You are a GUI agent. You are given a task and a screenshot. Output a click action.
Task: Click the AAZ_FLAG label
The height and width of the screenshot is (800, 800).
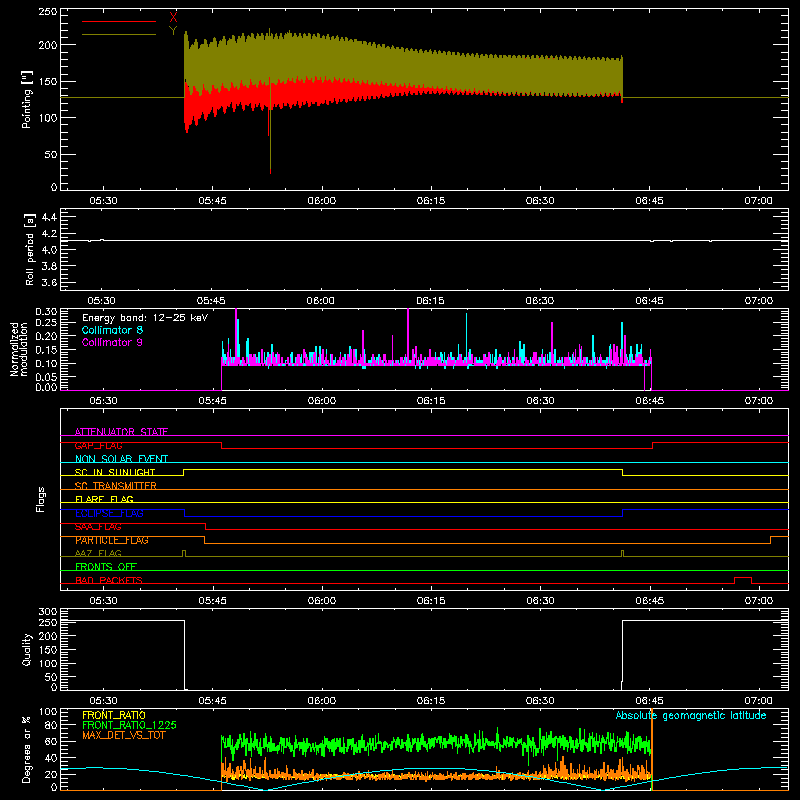pos(98,553)
